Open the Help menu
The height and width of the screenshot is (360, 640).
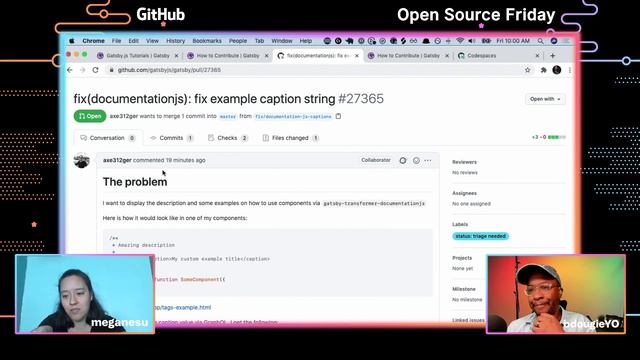306,41
